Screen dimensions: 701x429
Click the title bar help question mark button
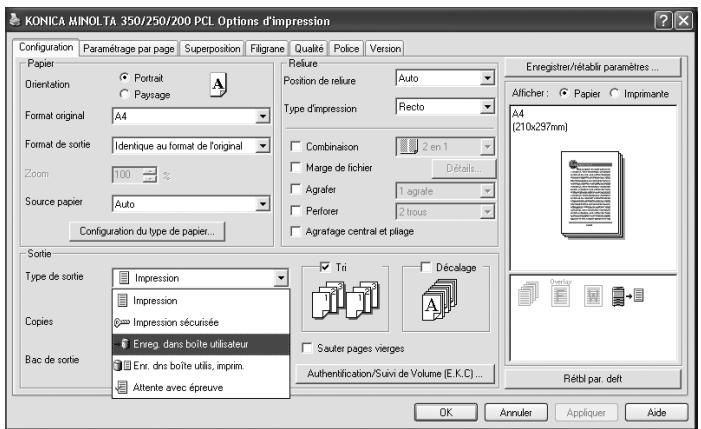[663, 21]
